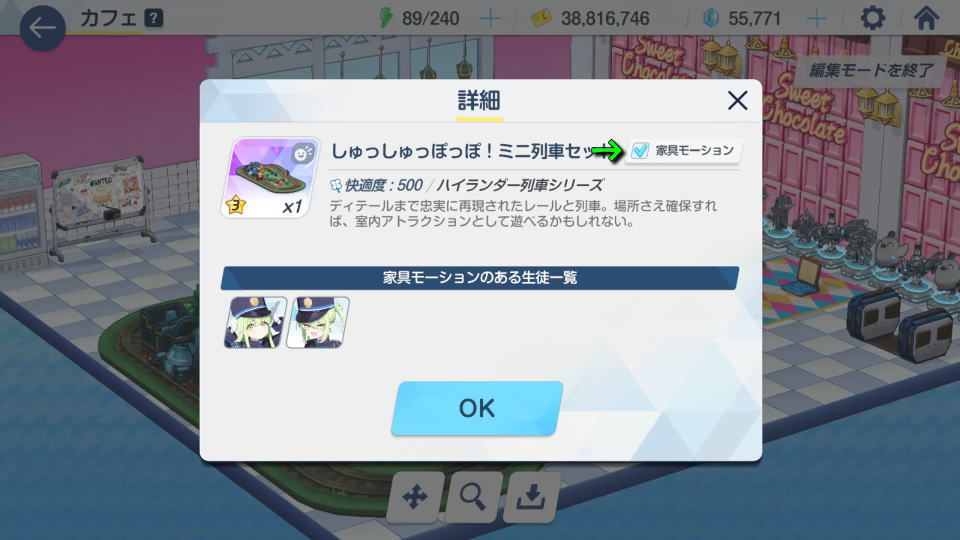Open the café help question mark

coord(154,18)
